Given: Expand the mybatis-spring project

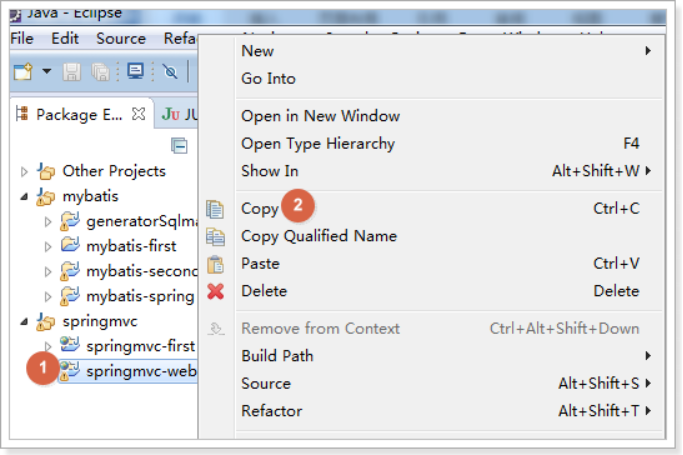Looking at the screenshot, I should coord(48,297).
